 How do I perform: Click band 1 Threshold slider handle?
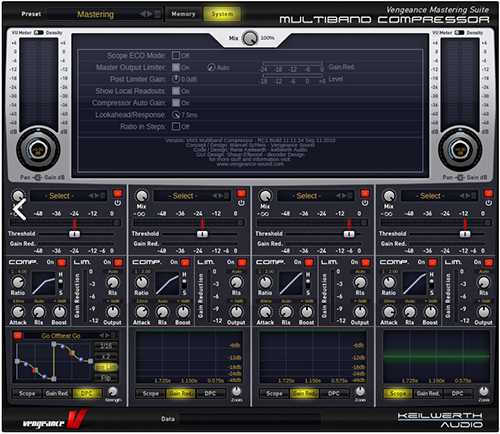click(x=74, y=234)
